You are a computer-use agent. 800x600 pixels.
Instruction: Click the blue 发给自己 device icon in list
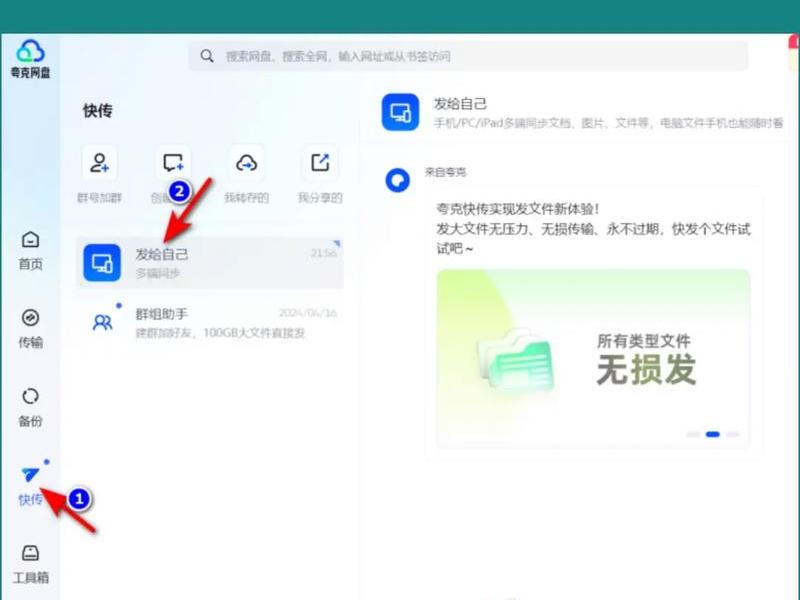tap(102, 263)
